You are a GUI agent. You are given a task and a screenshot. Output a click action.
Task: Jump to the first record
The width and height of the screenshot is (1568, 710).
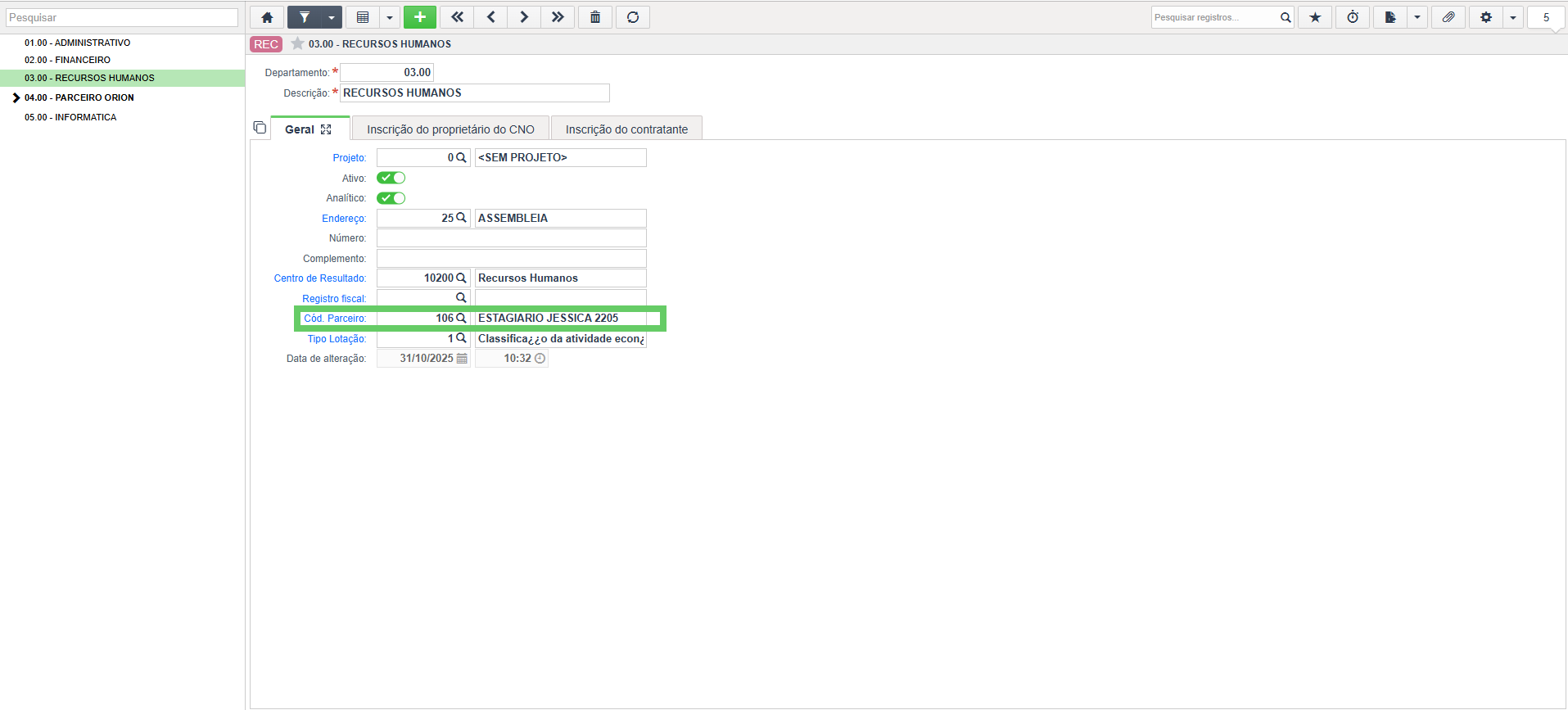(x=457, y=17)
